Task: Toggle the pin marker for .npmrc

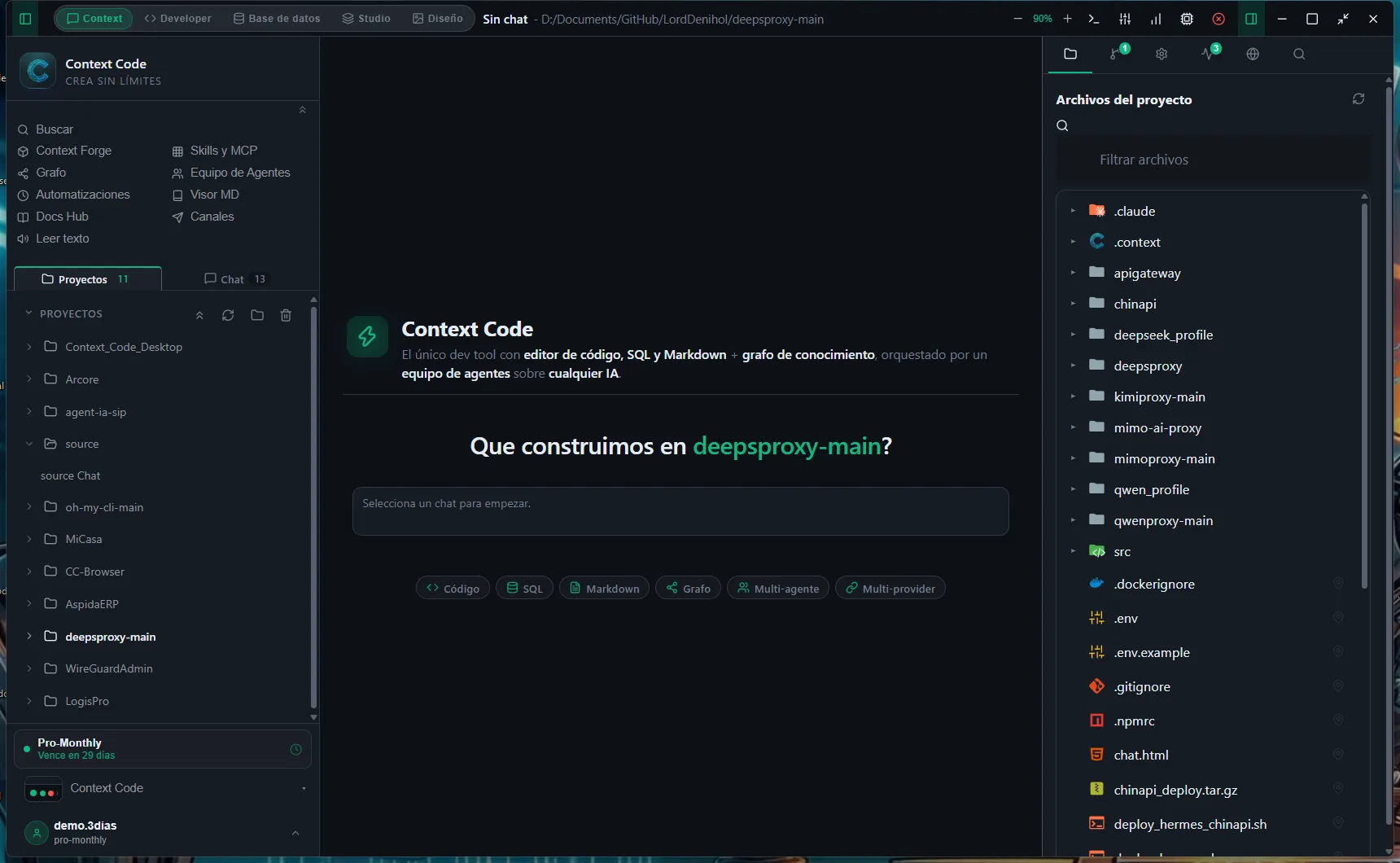Action: tap(1337, 720)
